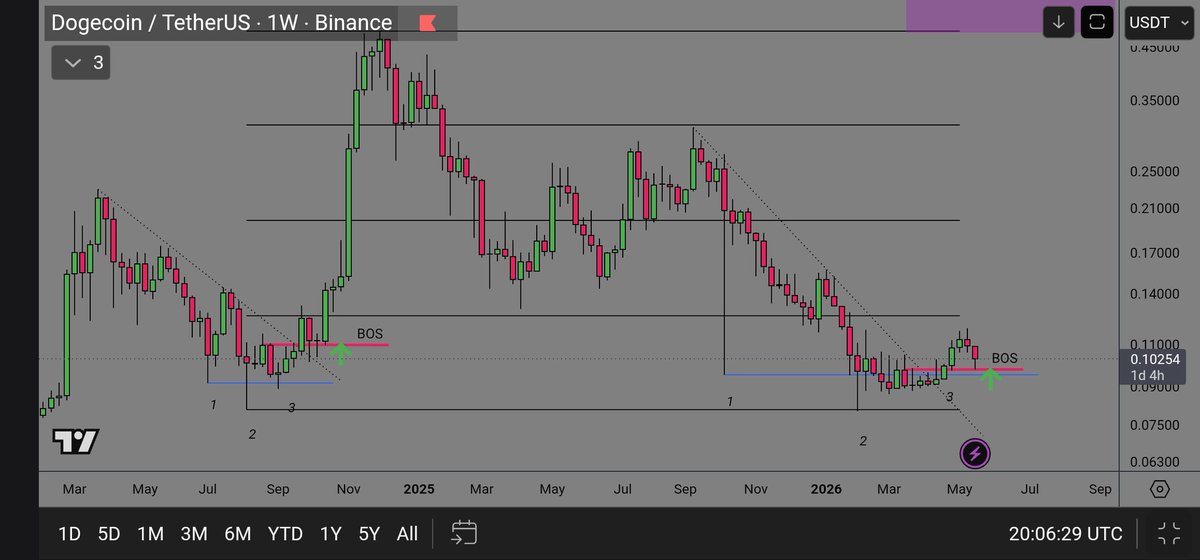Click the 0.14000 price axis label
The image size is (1200, 560).
(1157, 294)
